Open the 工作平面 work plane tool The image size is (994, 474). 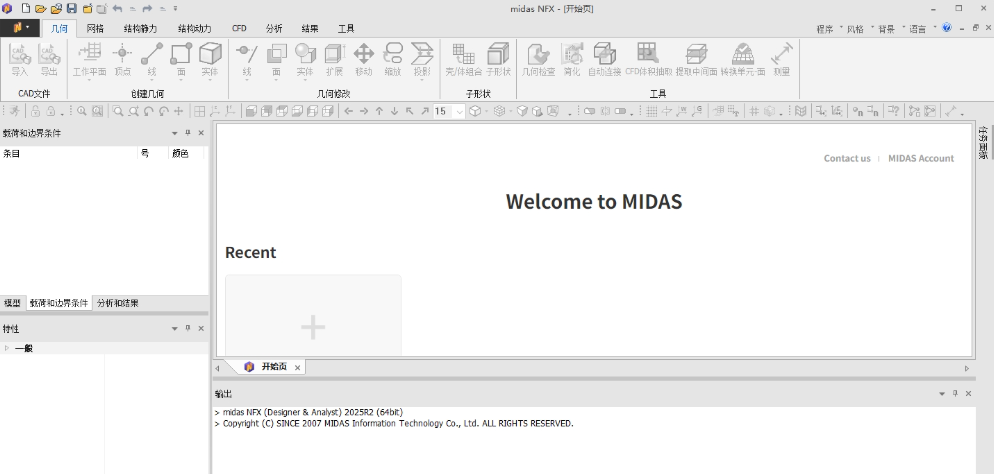pyautogui.click(x=89, y=61)
